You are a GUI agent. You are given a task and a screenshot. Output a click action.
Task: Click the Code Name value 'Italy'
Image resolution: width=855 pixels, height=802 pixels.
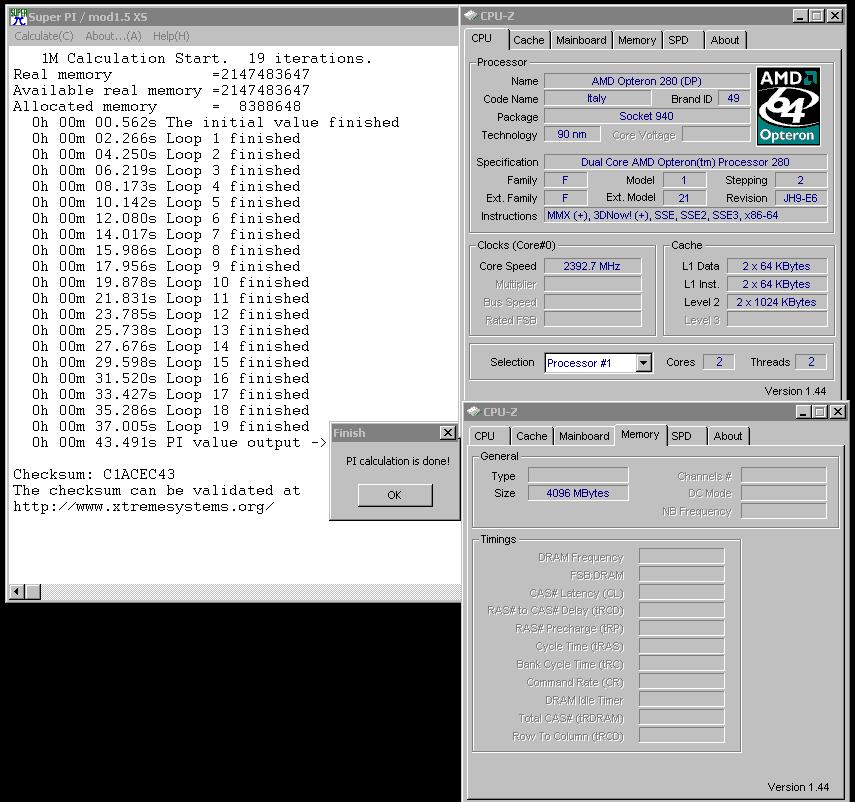(597, 99)
